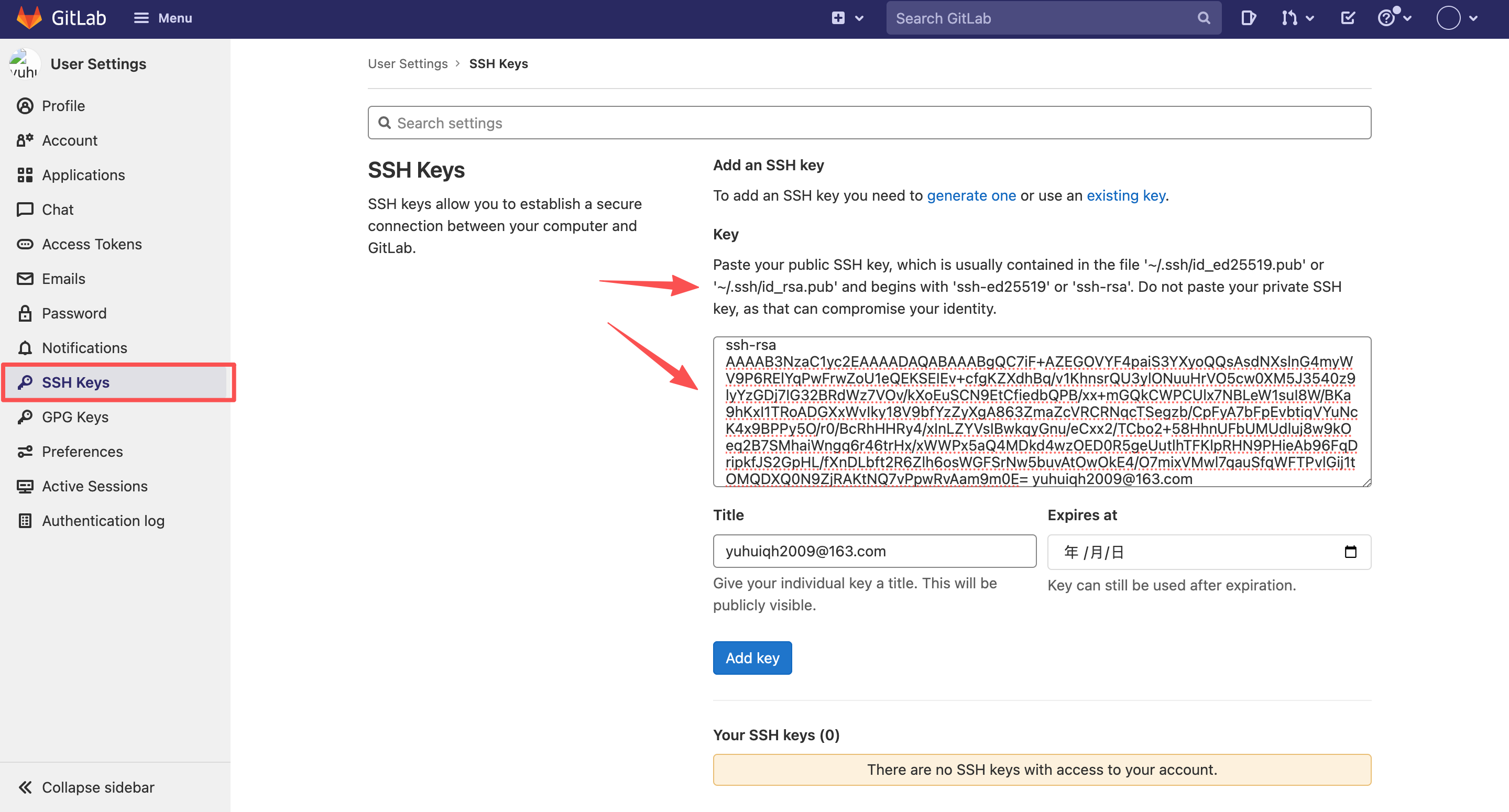This screenshot has width=1509, height=812.
Task: Click the lock icon for Password
Action: click(25, 313)
